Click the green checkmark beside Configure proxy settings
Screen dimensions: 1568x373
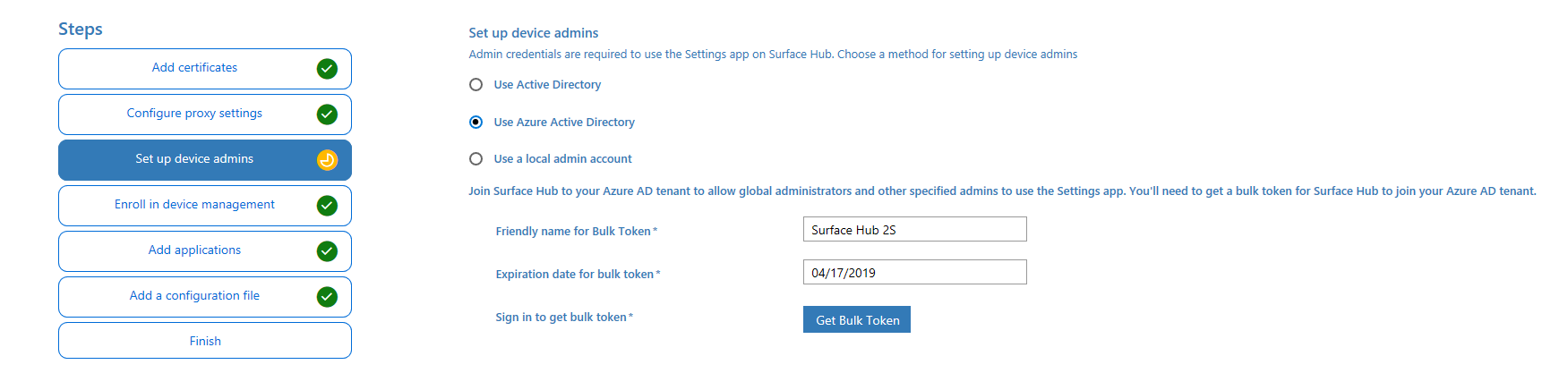coord(327,114)
